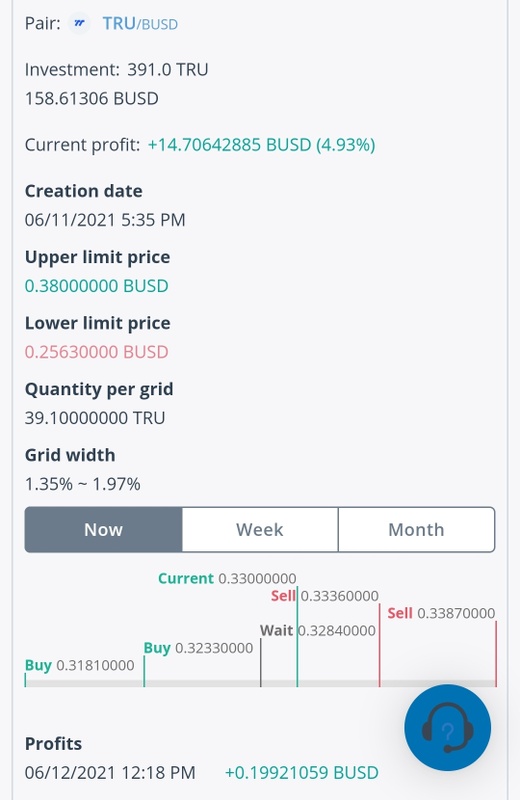Screen dimensions: 520x800
Task: Select the Buy 0.31810000 grid marker
Action: coord(80,665)
